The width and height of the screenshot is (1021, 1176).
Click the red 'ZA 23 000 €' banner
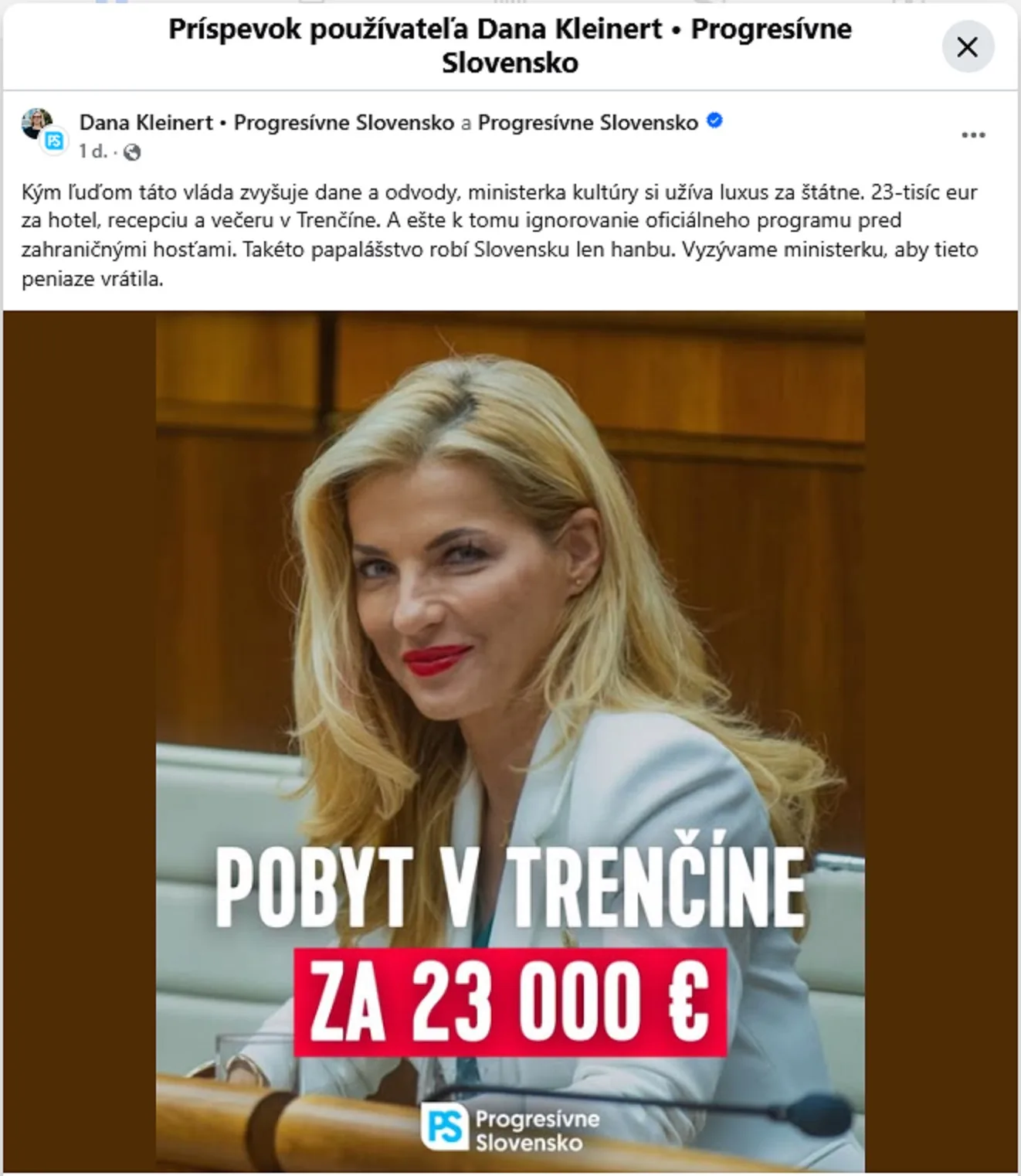(510, 1002)
